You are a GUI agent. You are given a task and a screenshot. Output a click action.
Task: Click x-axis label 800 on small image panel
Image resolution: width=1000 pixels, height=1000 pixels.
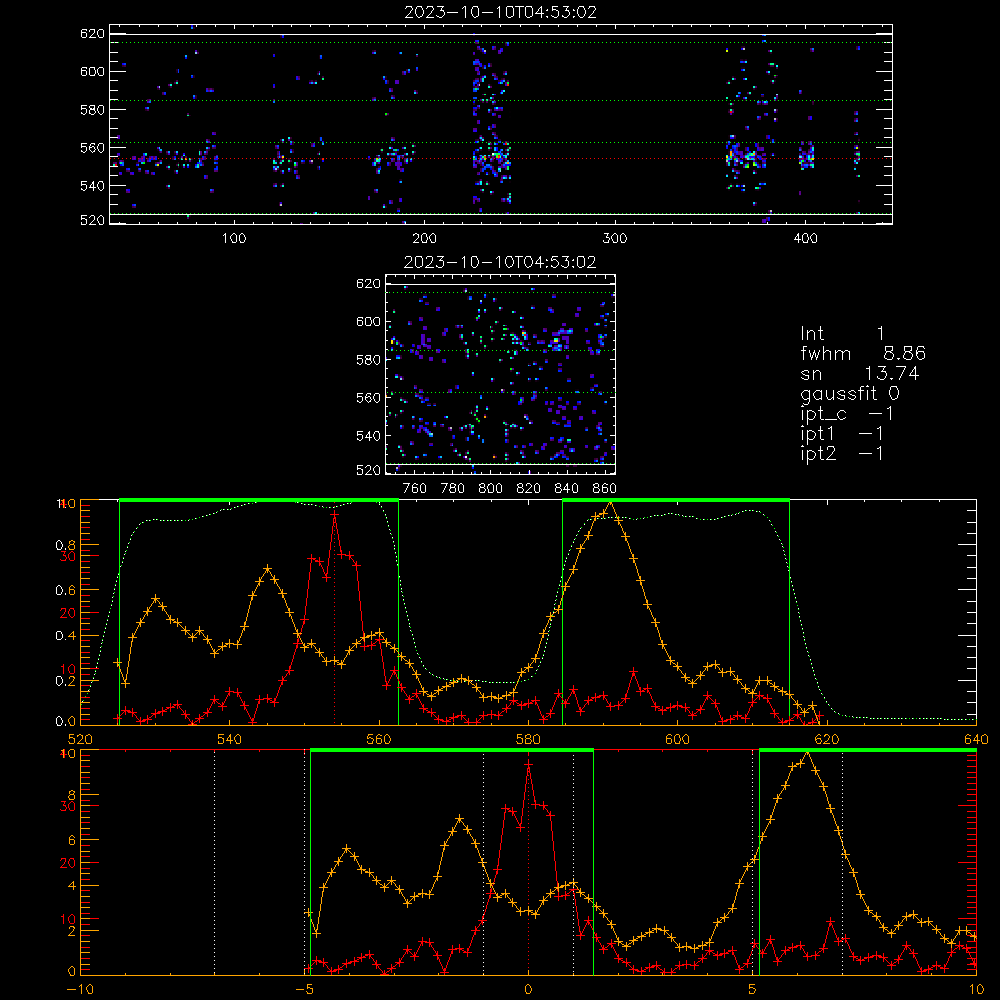click(490, 489)
